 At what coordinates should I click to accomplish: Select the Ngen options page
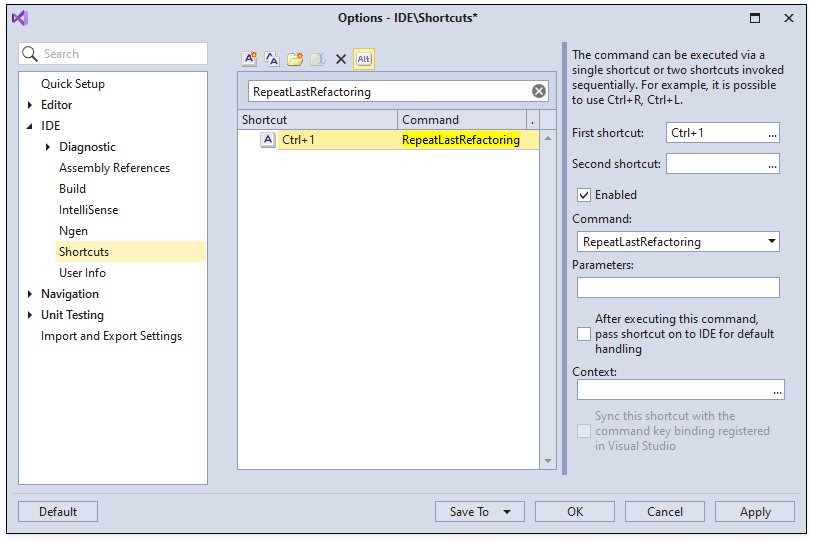tap(73, 231)
